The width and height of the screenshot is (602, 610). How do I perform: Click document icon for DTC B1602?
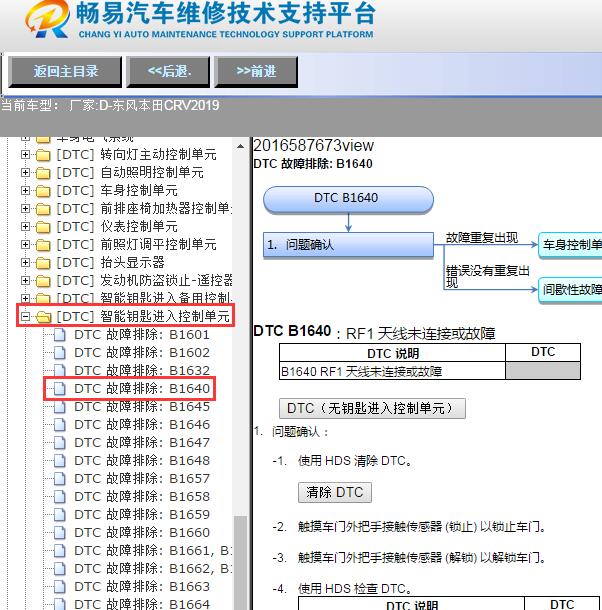[60, 352]
